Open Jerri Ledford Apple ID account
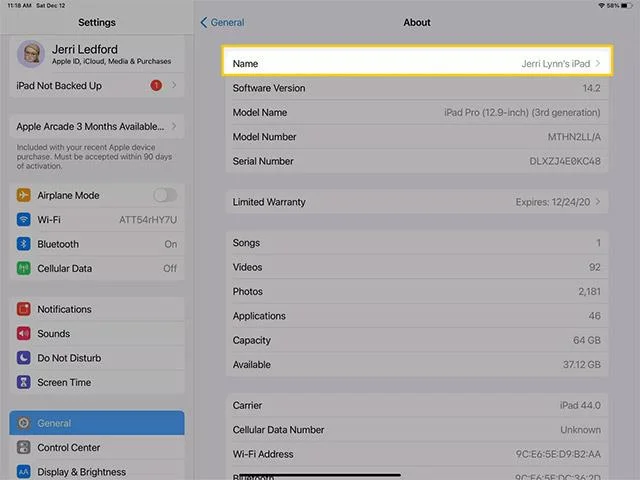This screenshot has width=640, height=480. pos(97,54)
